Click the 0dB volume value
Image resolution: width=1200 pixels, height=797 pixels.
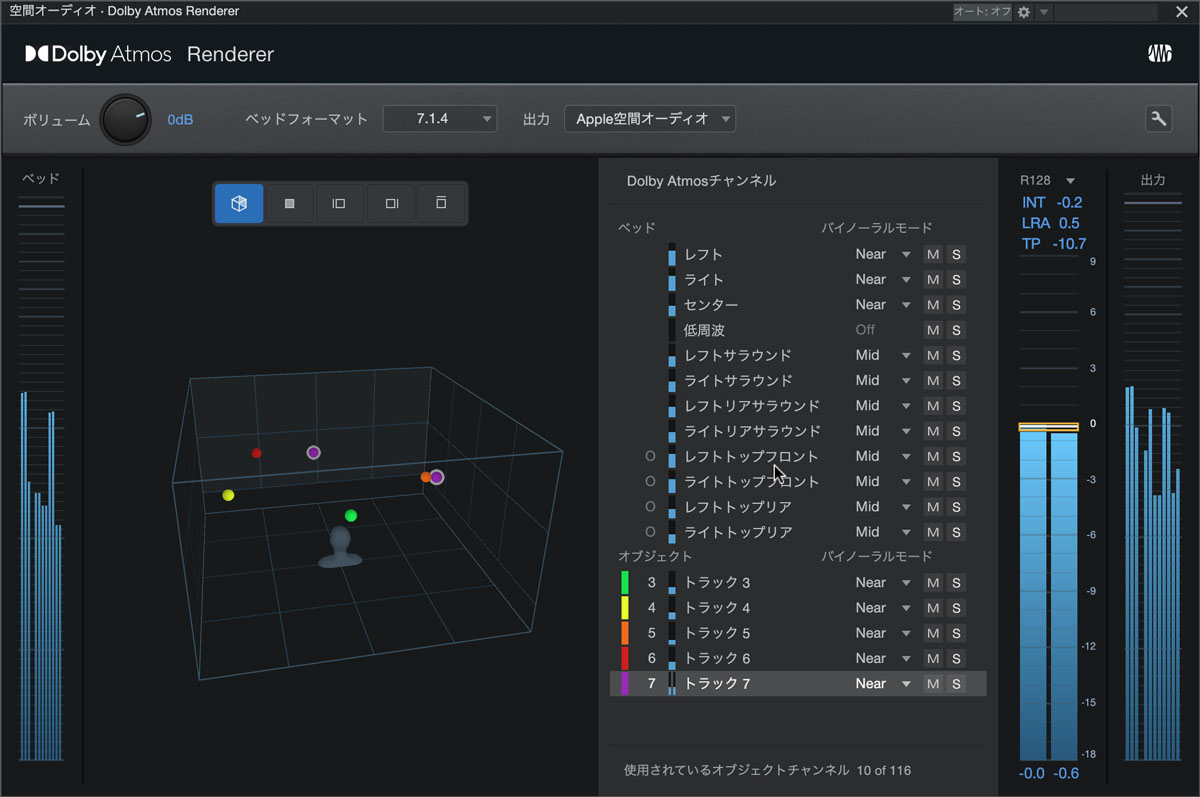(180, 119)
